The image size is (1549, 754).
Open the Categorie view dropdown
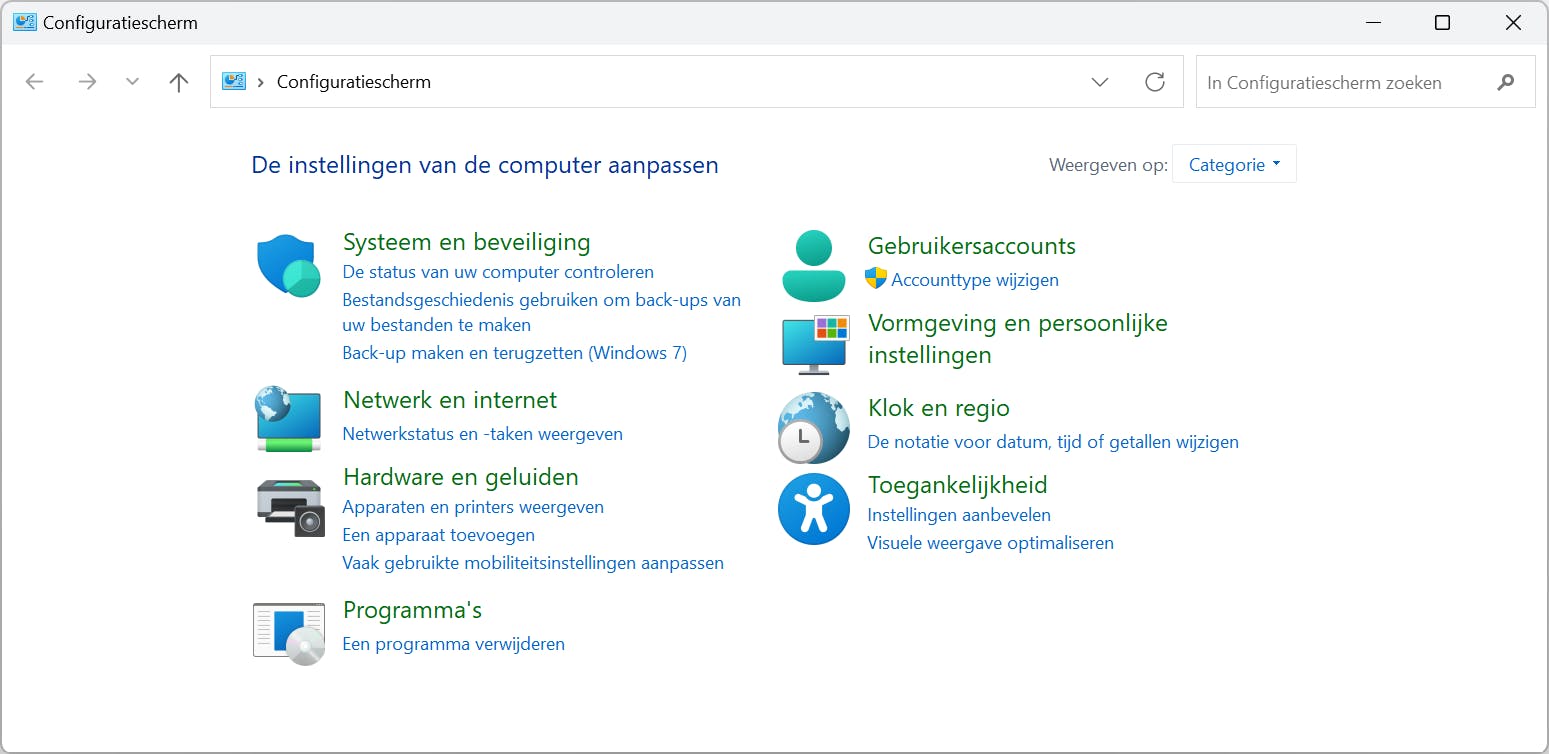(x=1234, y=165)
